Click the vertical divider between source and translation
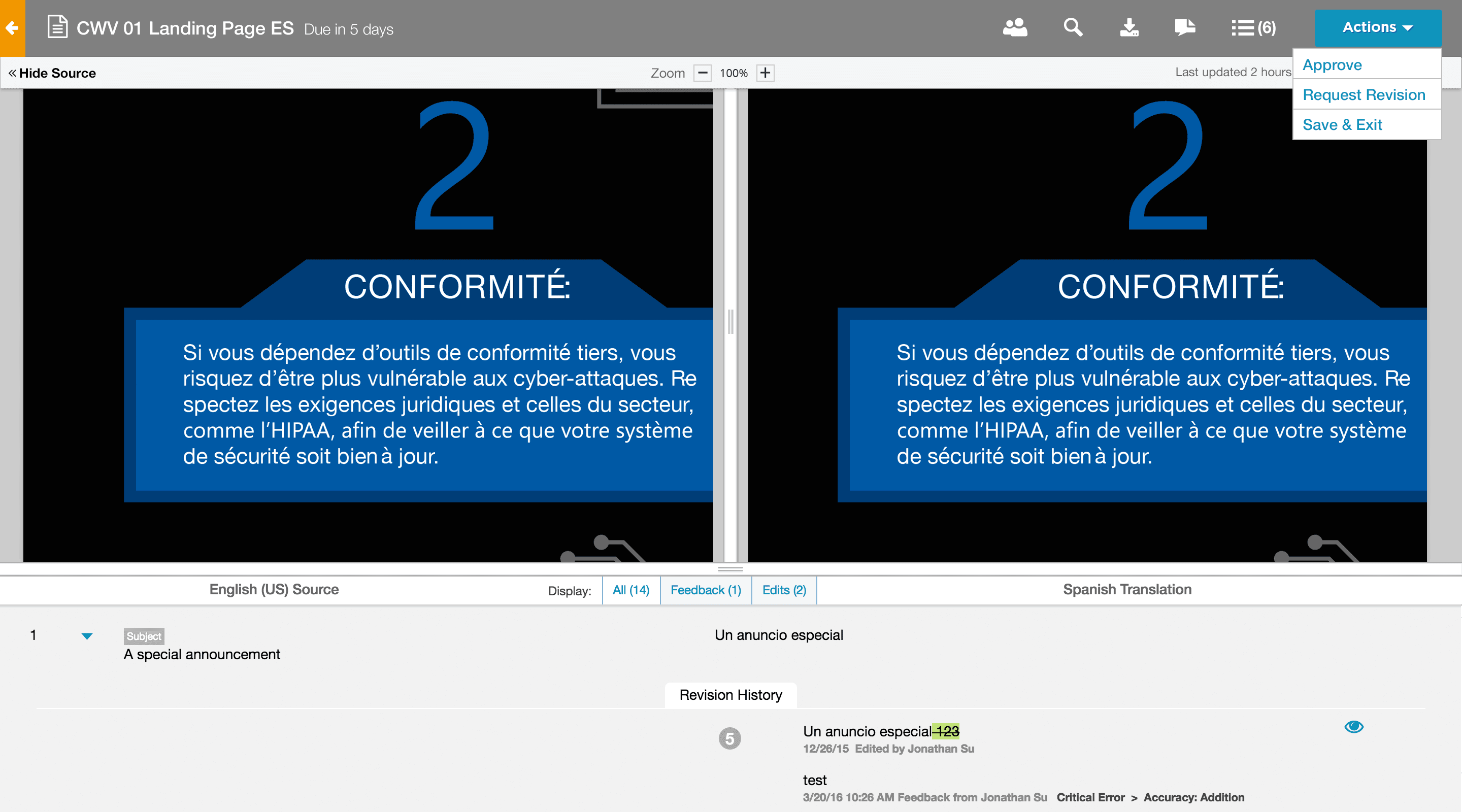 730,322
